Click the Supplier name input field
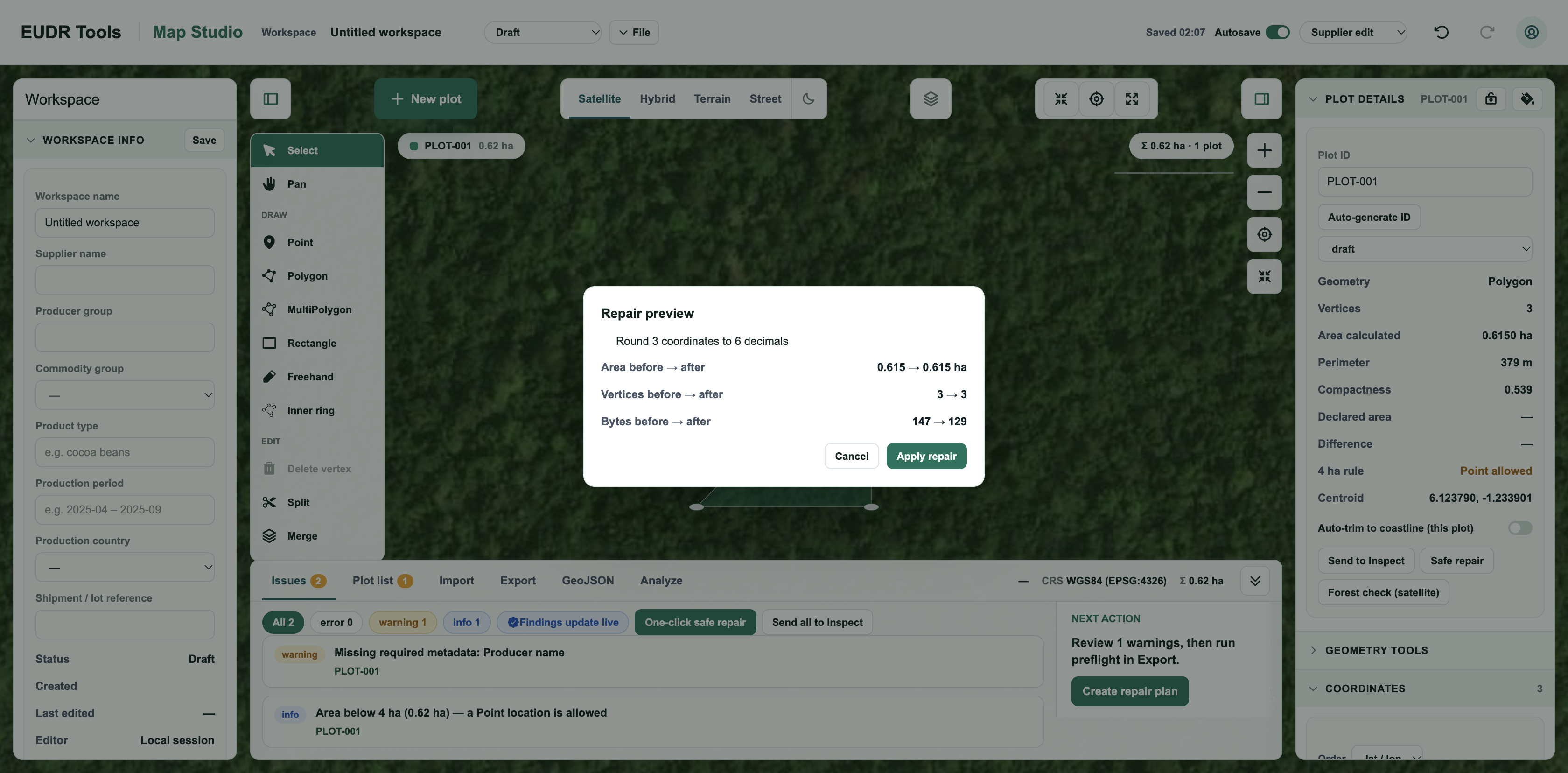The height and width of the screenshot is (773, 1568). (x=125, y=280)
